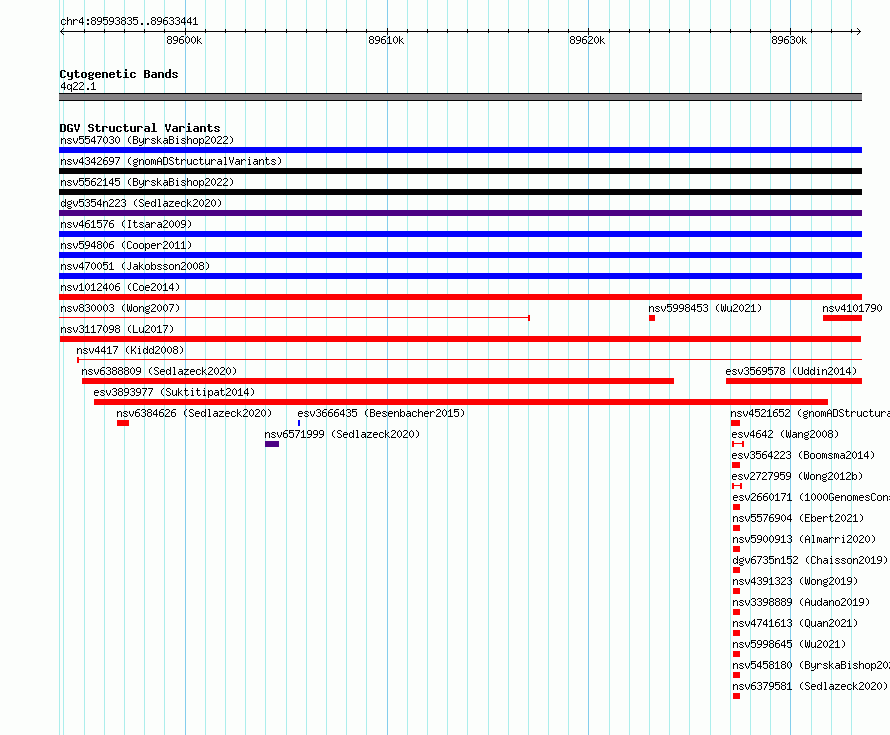Click the red block under nsv5998453
The width and height of the screenshot is (890, 735).
click(652, 318)
